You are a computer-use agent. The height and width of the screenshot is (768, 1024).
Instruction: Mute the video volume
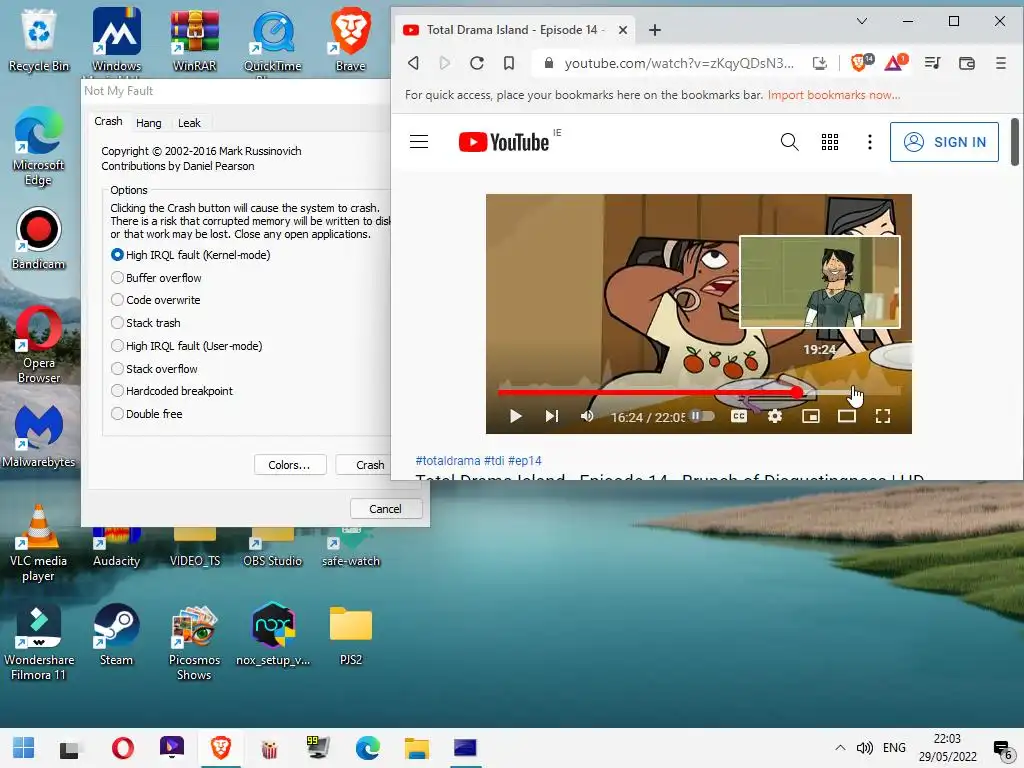click(587, 416)
